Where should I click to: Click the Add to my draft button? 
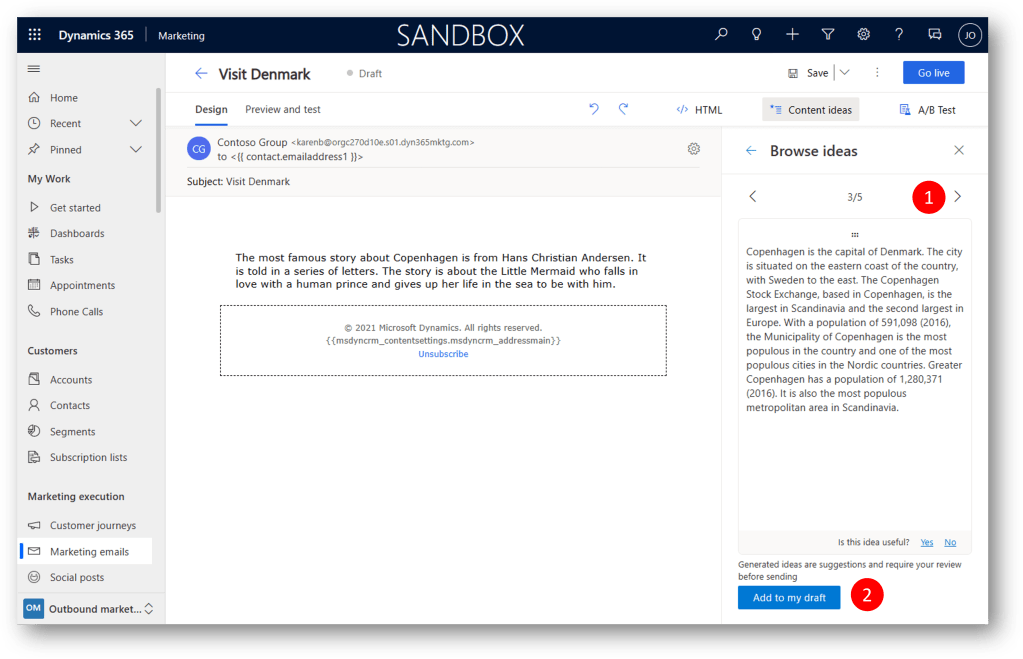tap(789, 597)
